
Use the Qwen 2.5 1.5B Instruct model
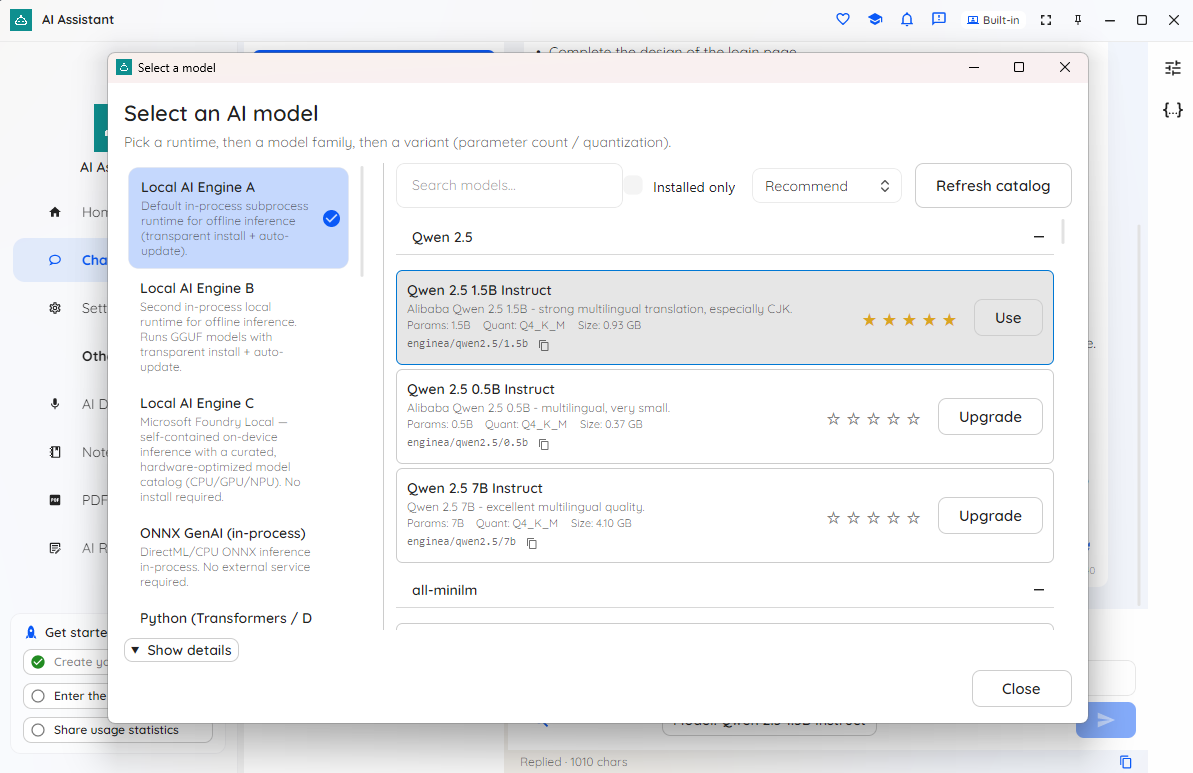(1008, 318)
